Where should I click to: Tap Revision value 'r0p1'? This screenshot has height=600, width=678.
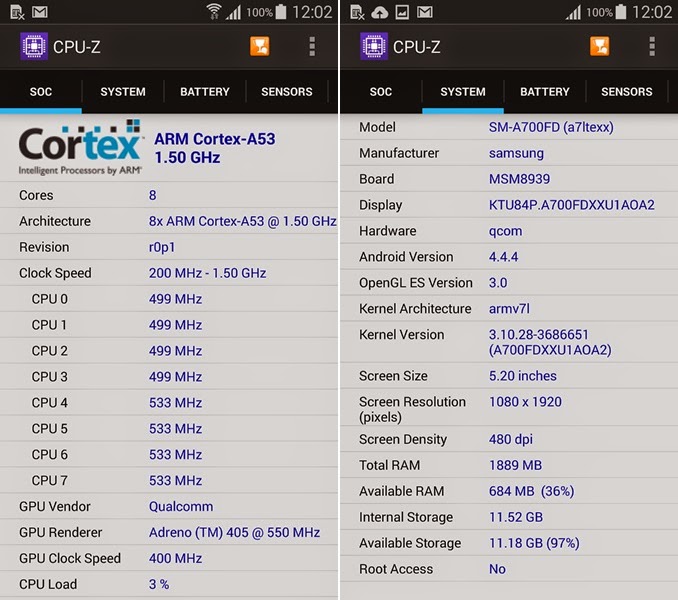coord(162,247)
